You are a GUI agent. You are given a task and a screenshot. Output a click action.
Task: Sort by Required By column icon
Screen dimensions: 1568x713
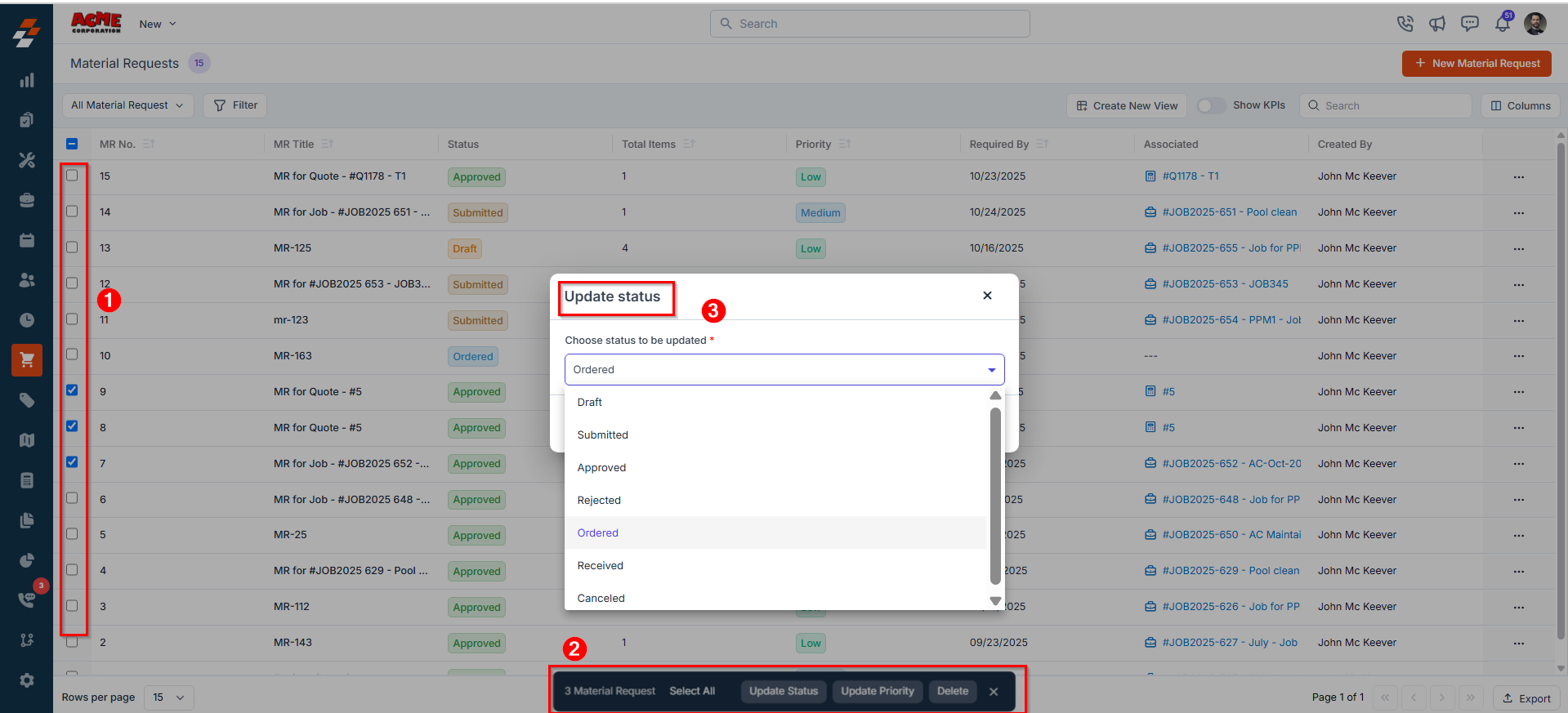tap(1042, 144)
